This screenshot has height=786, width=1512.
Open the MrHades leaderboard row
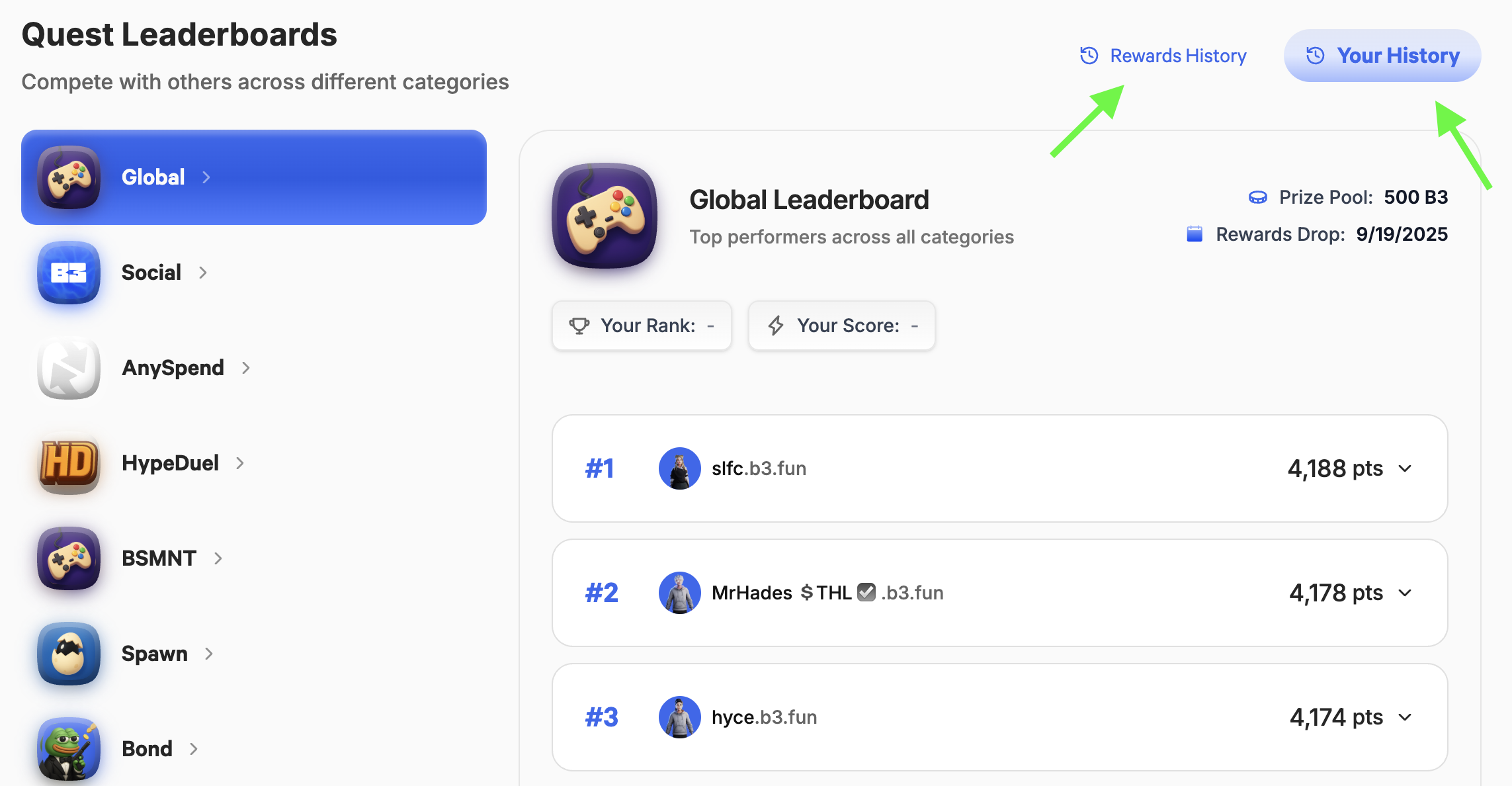pos(1000,593)
